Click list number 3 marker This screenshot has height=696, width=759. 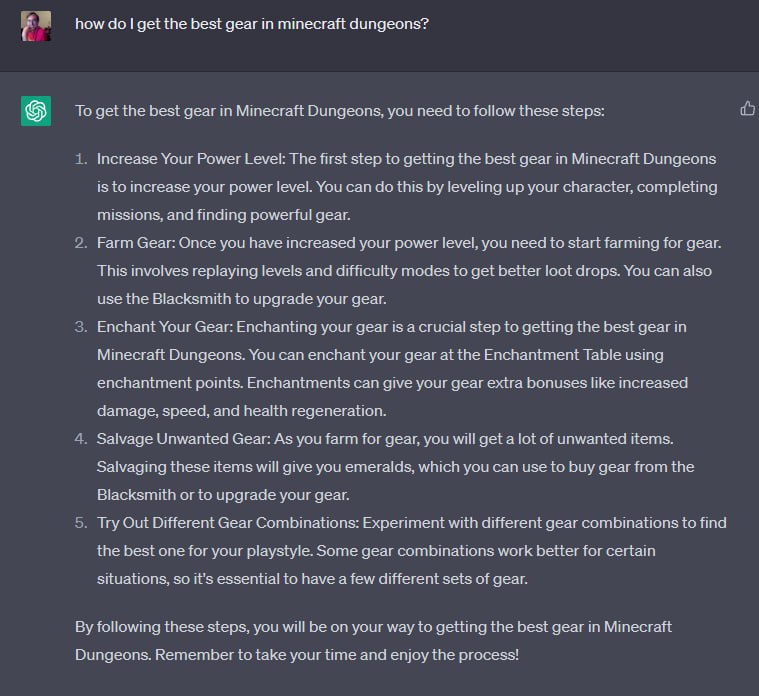(x=81, y=327)
